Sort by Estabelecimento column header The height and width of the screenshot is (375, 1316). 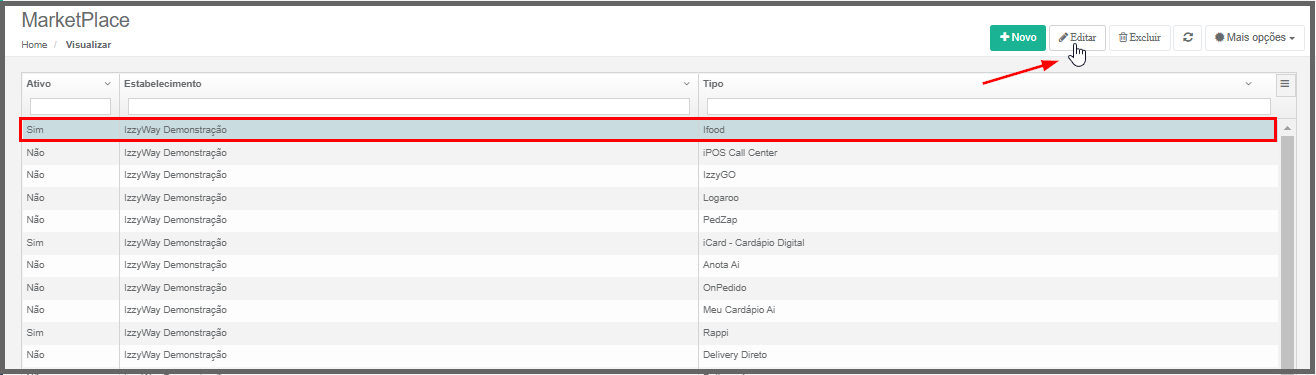(x=163, y=84)
